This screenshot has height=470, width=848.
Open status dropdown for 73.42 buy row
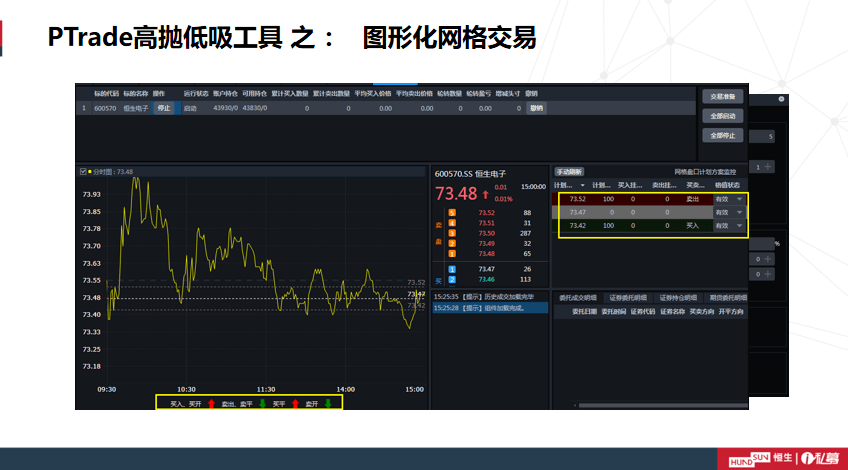point(740,226)
